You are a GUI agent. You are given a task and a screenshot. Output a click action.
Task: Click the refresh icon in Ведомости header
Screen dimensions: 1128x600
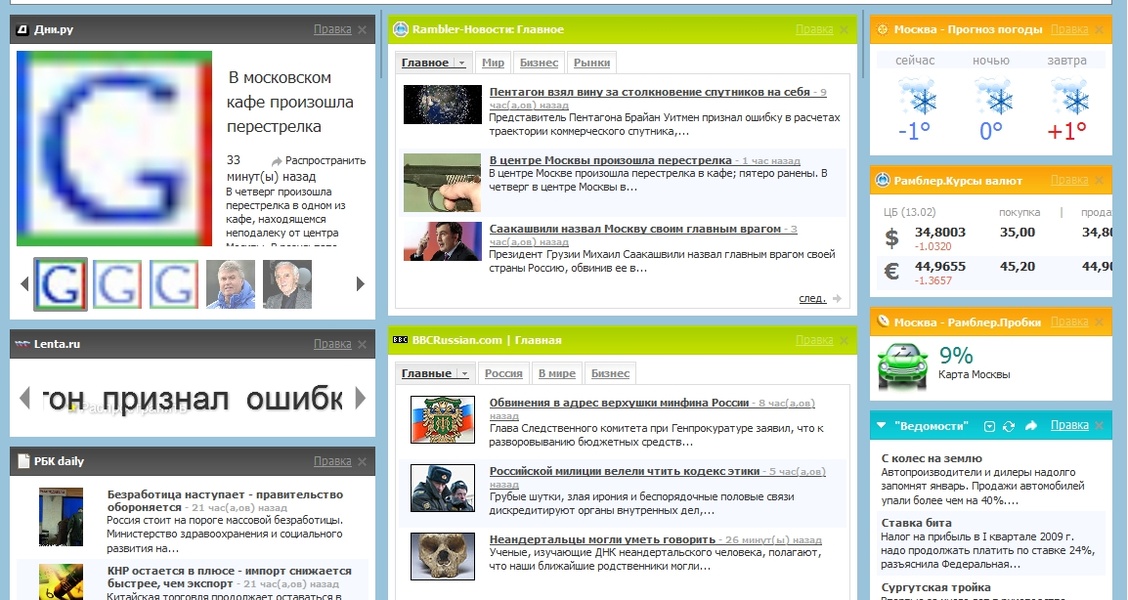(1009, 426)
